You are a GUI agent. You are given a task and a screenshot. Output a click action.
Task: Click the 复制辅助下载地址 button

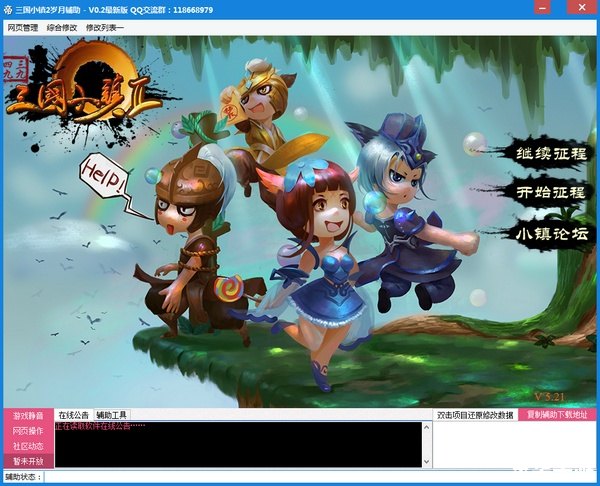point(557,414)
